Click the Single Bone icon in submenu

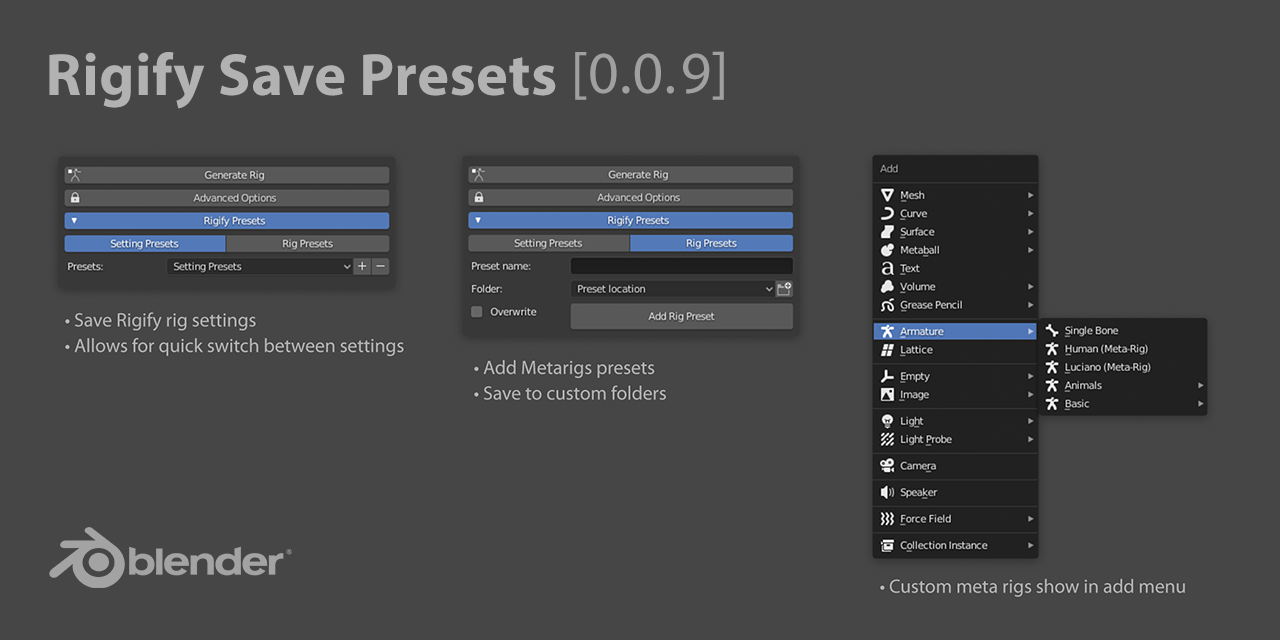point(1051,330)
